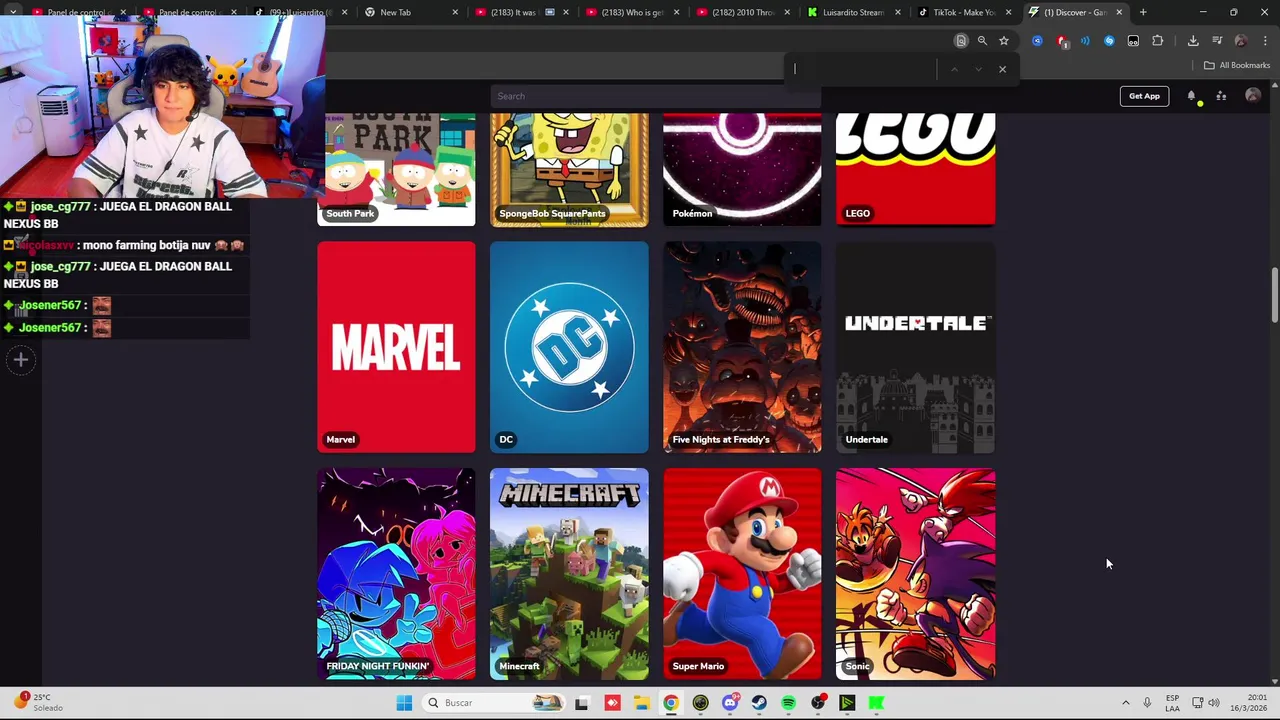This screenshot has width=1280, height=720.
Task: Click the find-in-page icon in address bar
Action: point(961,41)
